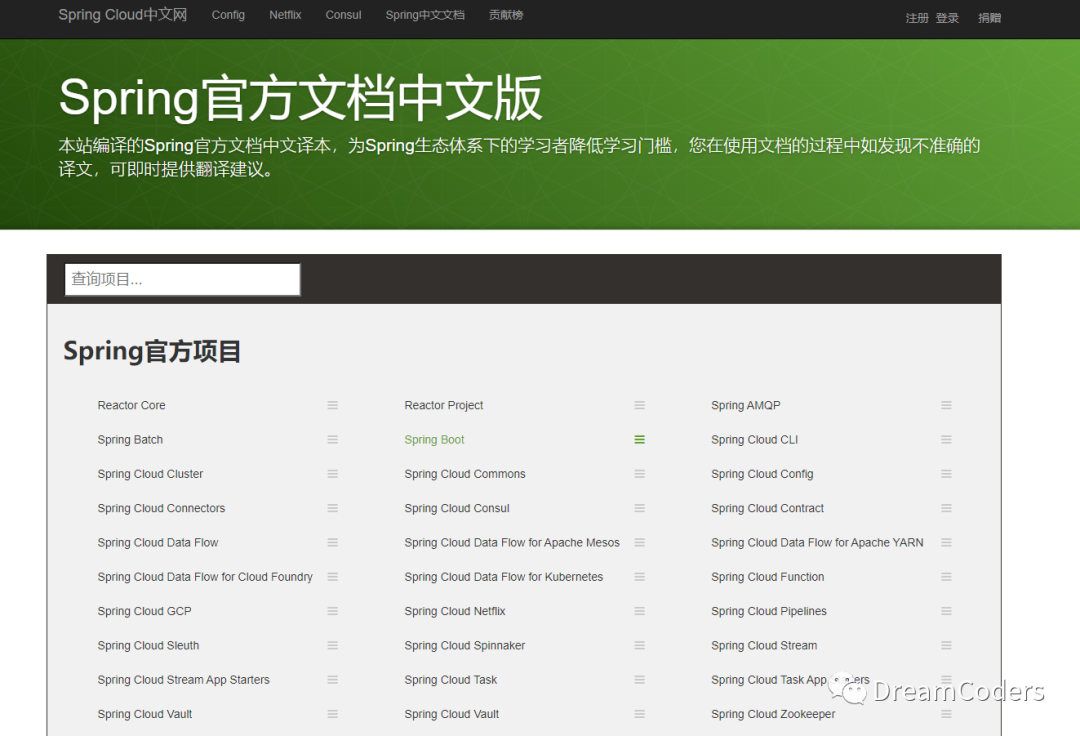Image resolution: width=1080 pixels, height=736 pixels.
Task: Click menu icon for Spring Cloud Consul
Action: tap(639, 508)
